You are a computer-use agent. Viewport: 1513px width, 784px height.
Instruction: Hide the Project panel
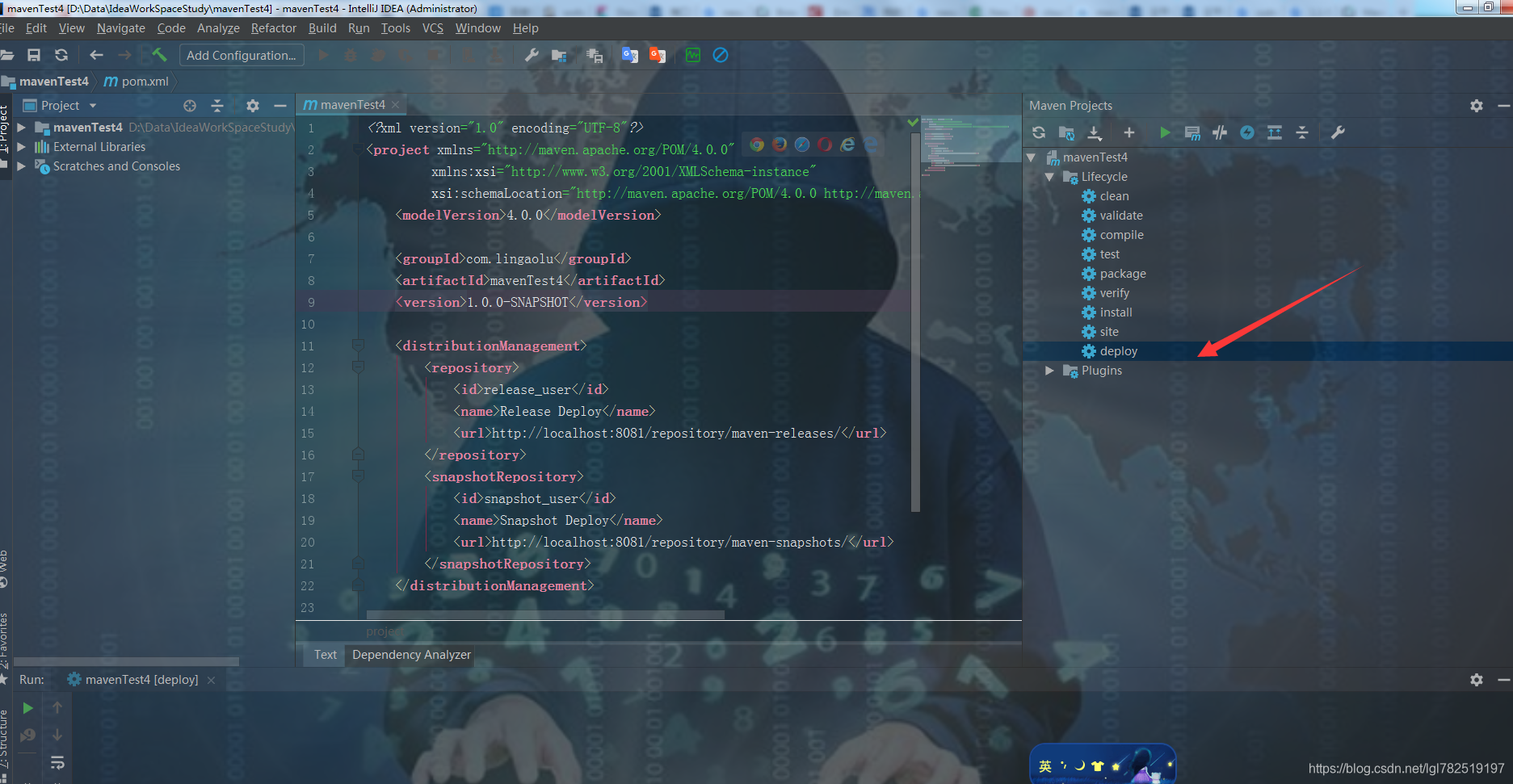click(x=280, y=106)
